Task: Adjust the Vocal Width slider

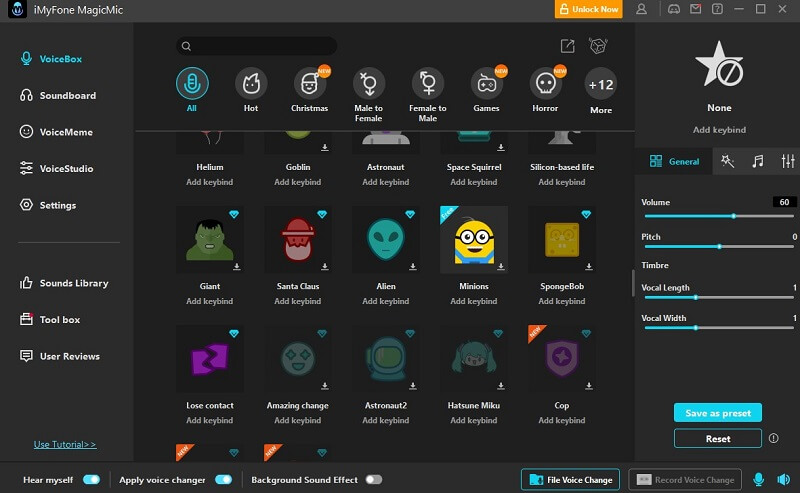Action: (719, 328)
